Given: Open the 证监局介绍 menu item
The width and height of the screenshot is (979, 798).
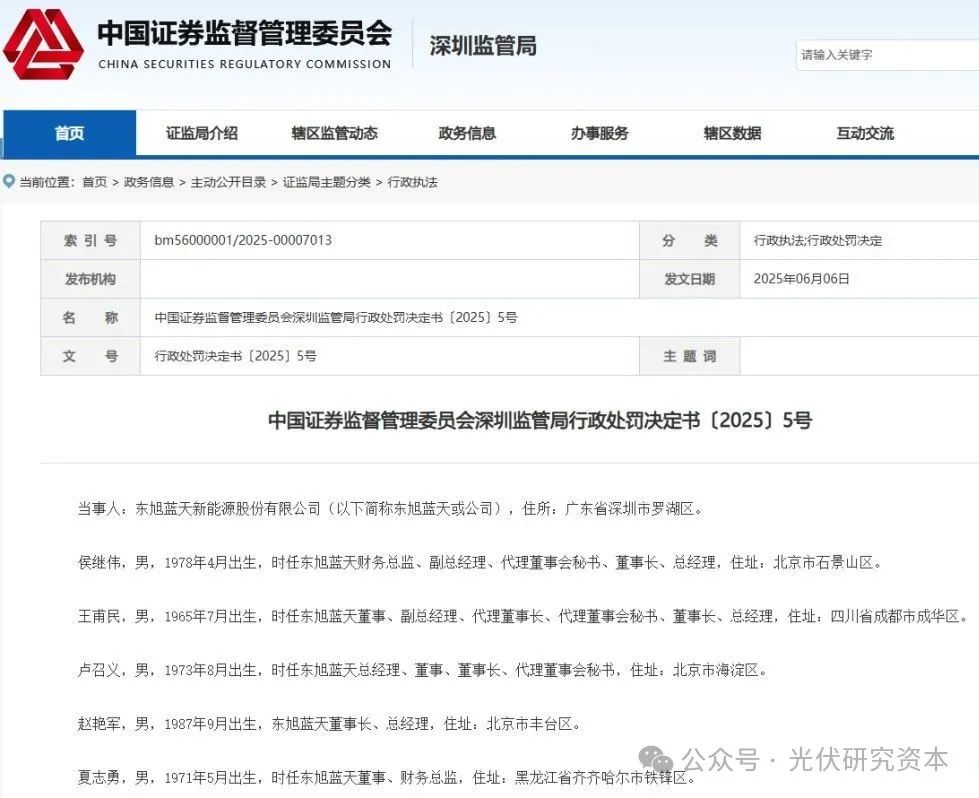Looking at the screenshot, I should pyautogui.click(x=202, y=133).
